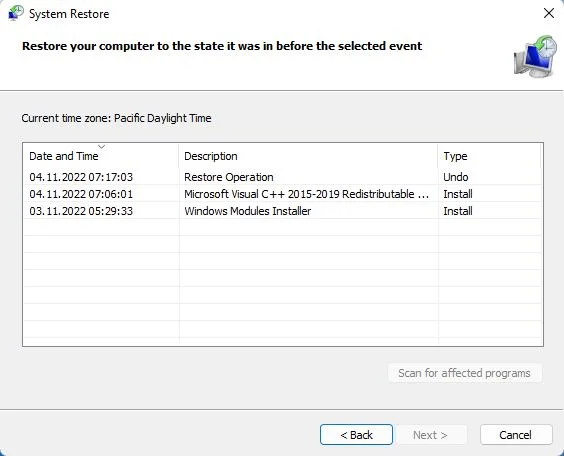Screen dimensions: 564x456
Task: Click the Undo type cell
Action: coord(456,177)
